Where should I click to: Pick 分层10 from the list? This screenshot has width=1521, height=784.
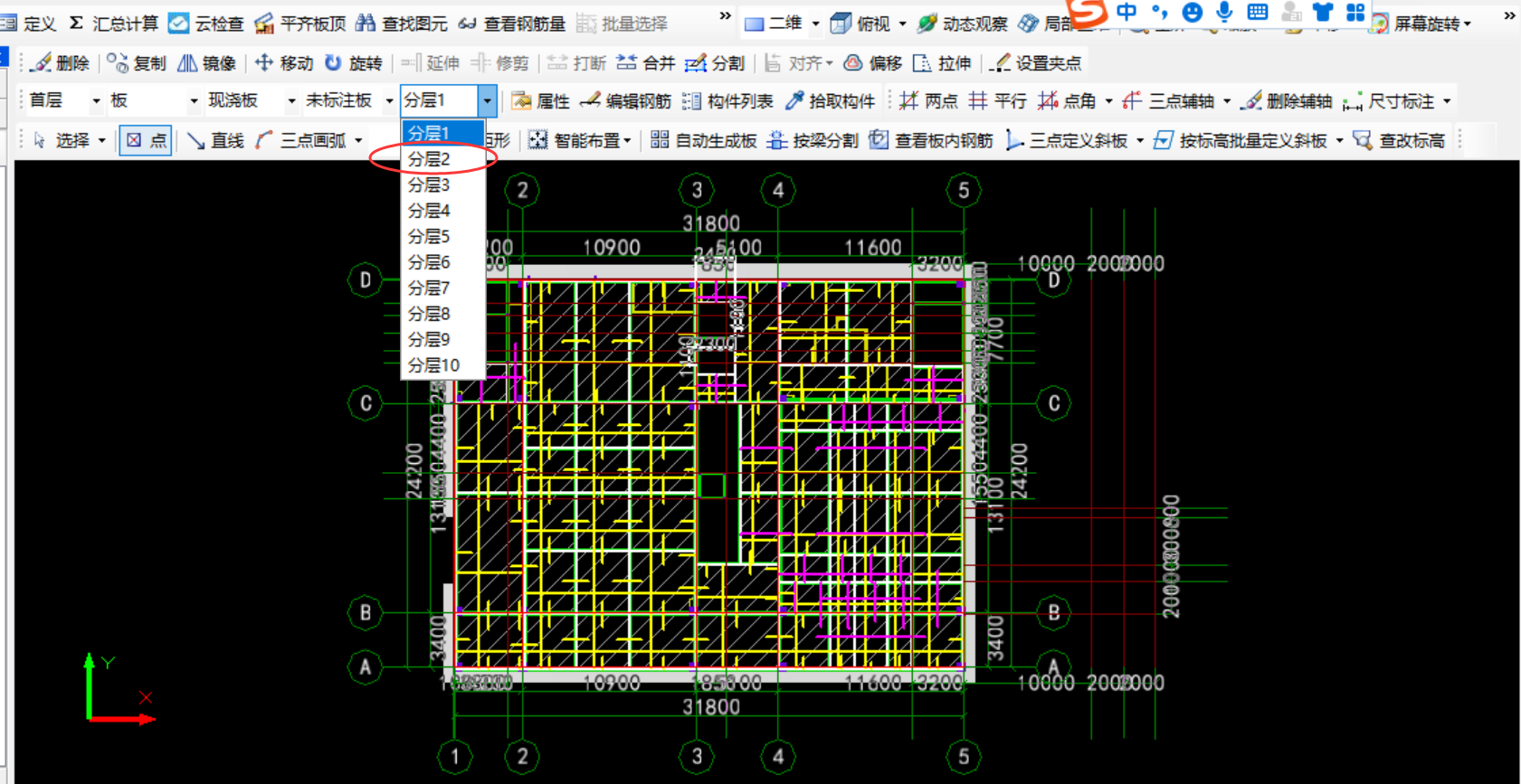pyautogui.click(x=442, y=365)
